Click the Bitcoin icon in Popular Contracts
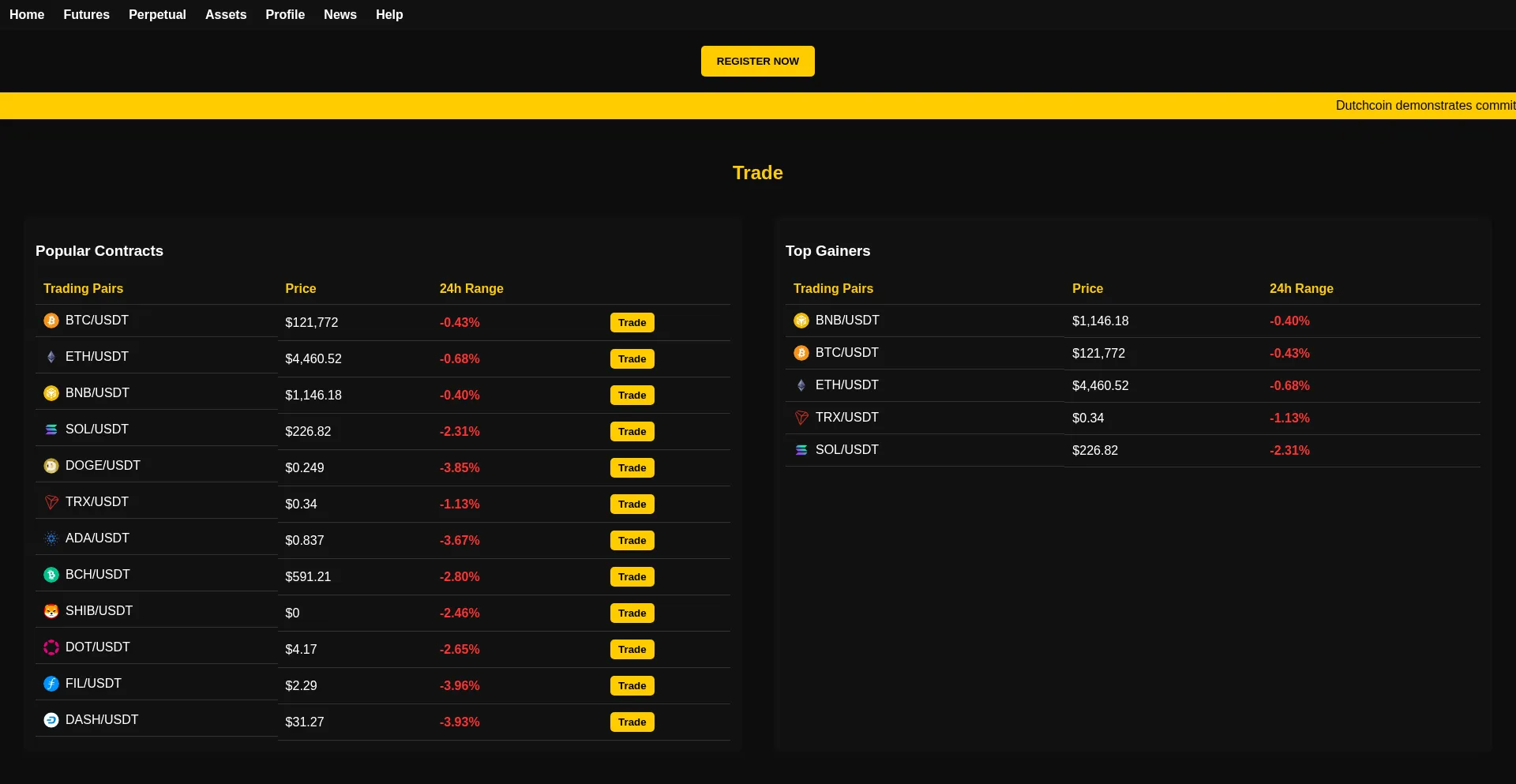The image size is (1516, 784). [x=51, y=321]
